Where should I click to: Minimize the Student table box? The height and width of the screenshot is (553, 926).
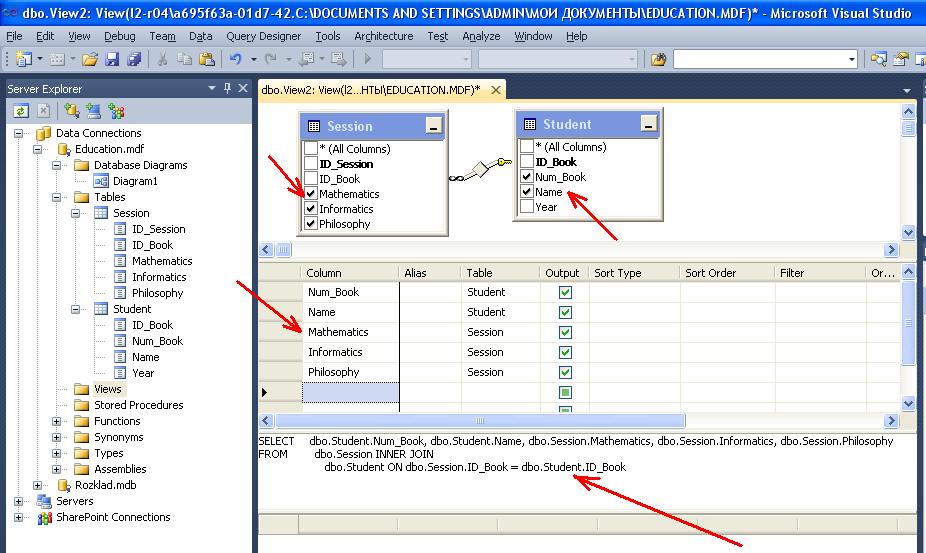(x=648, y=124)
